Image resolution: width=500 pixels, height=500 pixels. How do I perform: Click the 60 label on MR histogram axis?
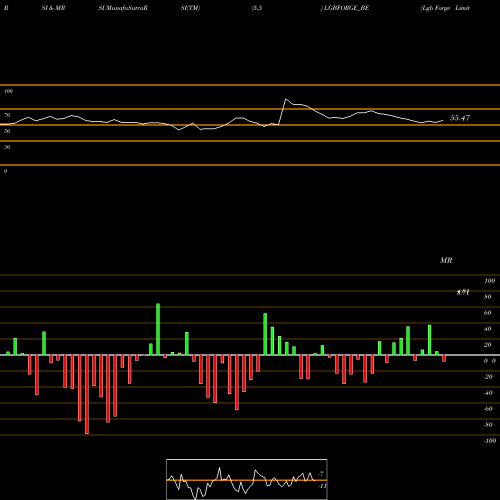coord(488,313)
